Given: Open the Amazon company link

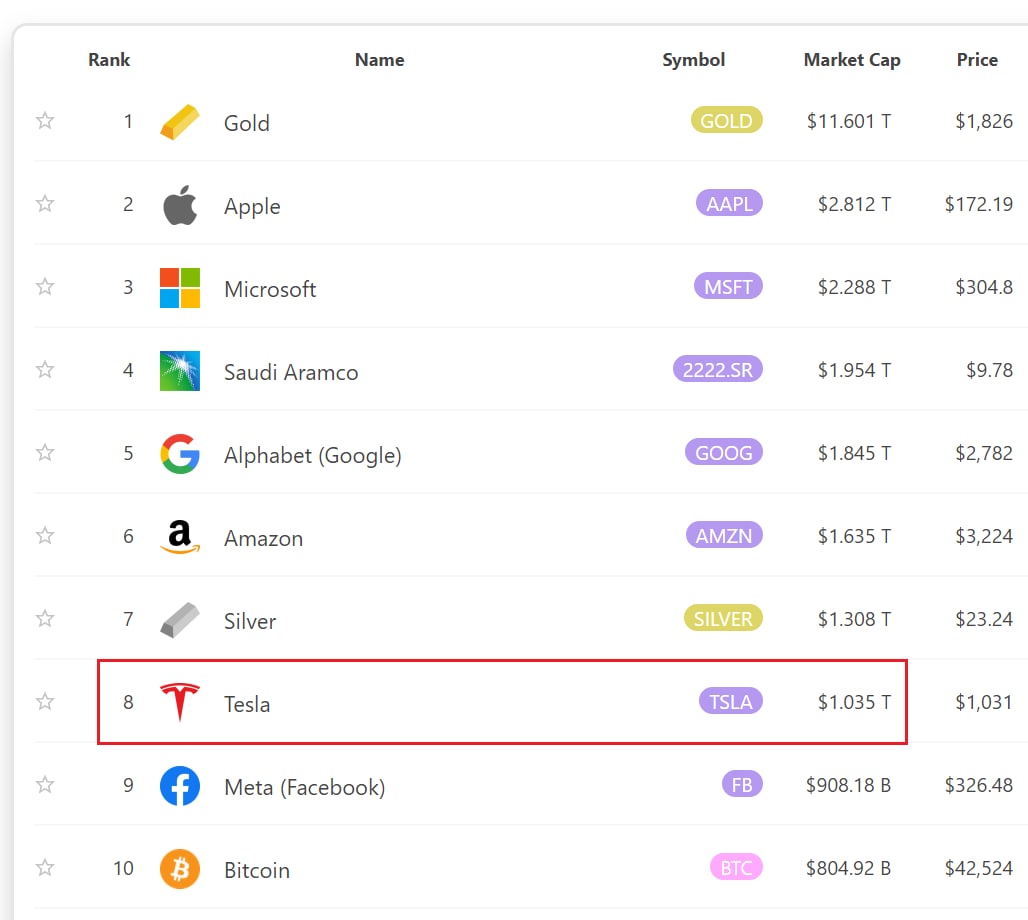Looking at the screenshot, I should click(x=264, y=538).
